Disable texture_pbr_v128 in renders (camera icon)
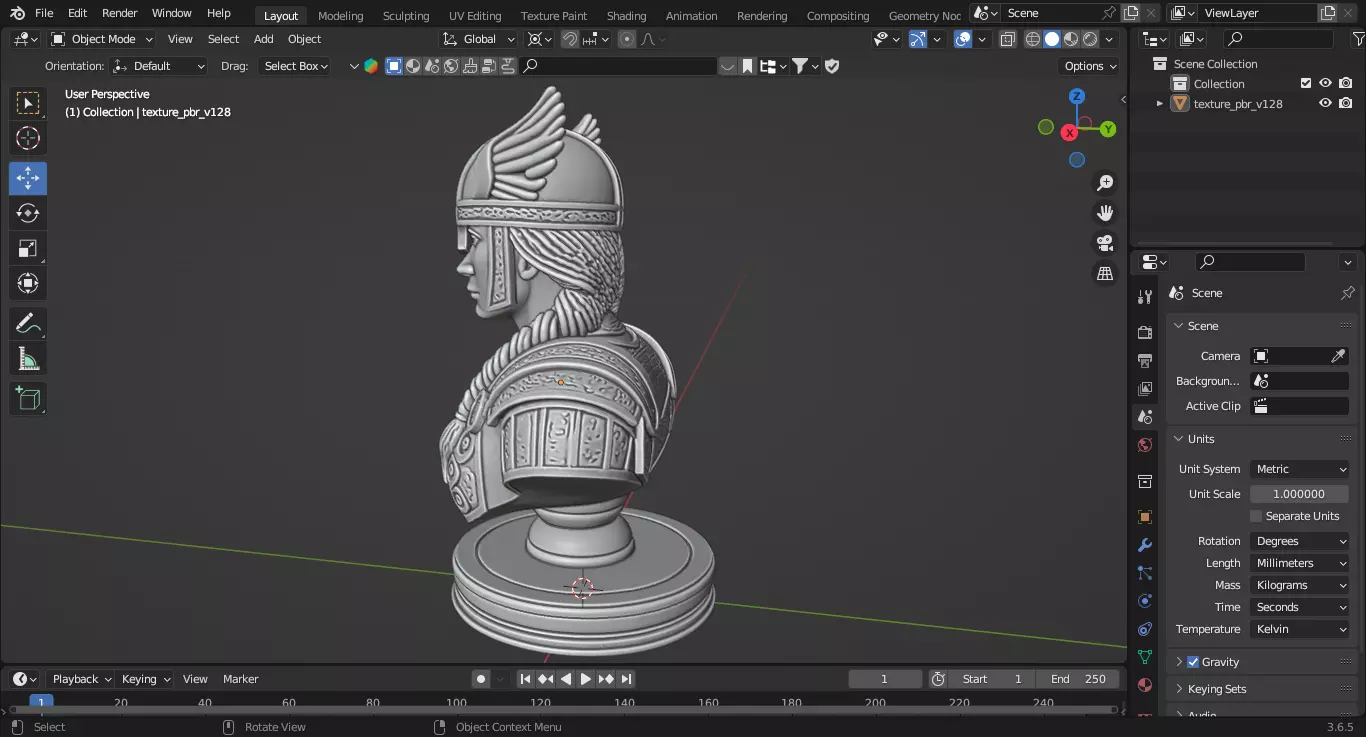This screenshot has height=737, width=1366. [1346, 103]
